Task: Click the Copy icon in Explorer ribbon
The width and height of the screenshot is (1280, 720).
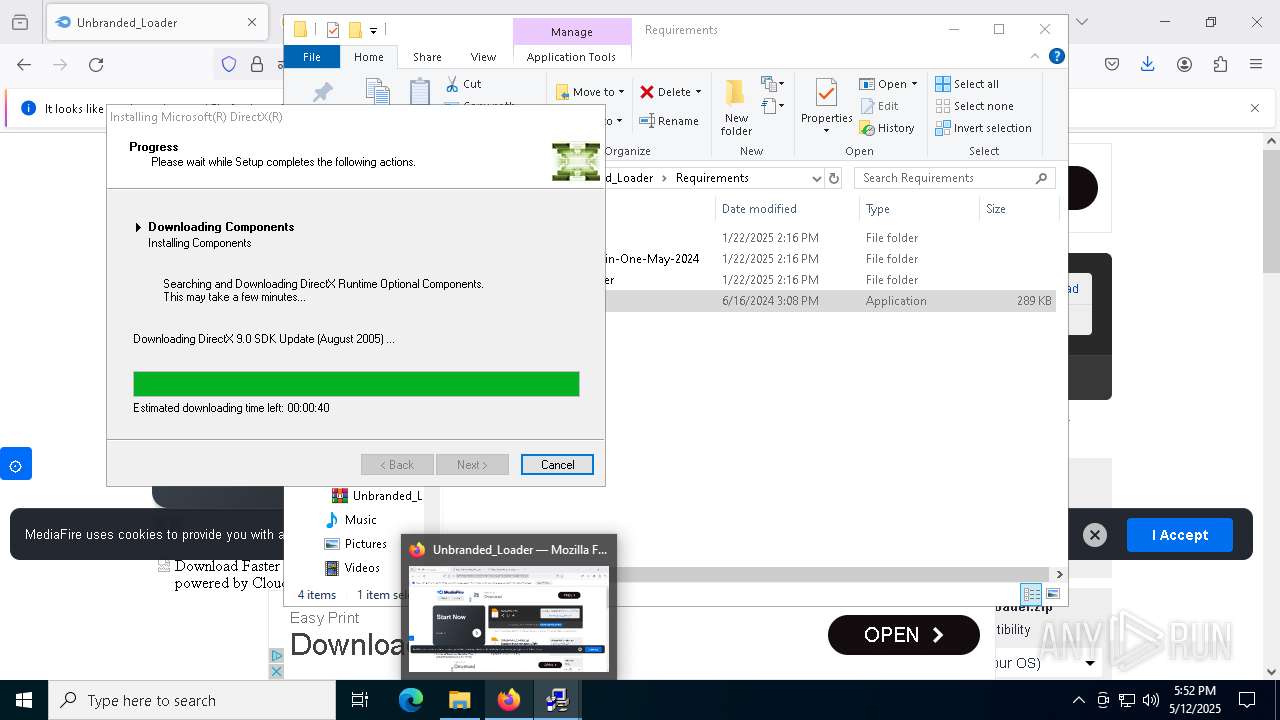Action: (x=378, y=92)
